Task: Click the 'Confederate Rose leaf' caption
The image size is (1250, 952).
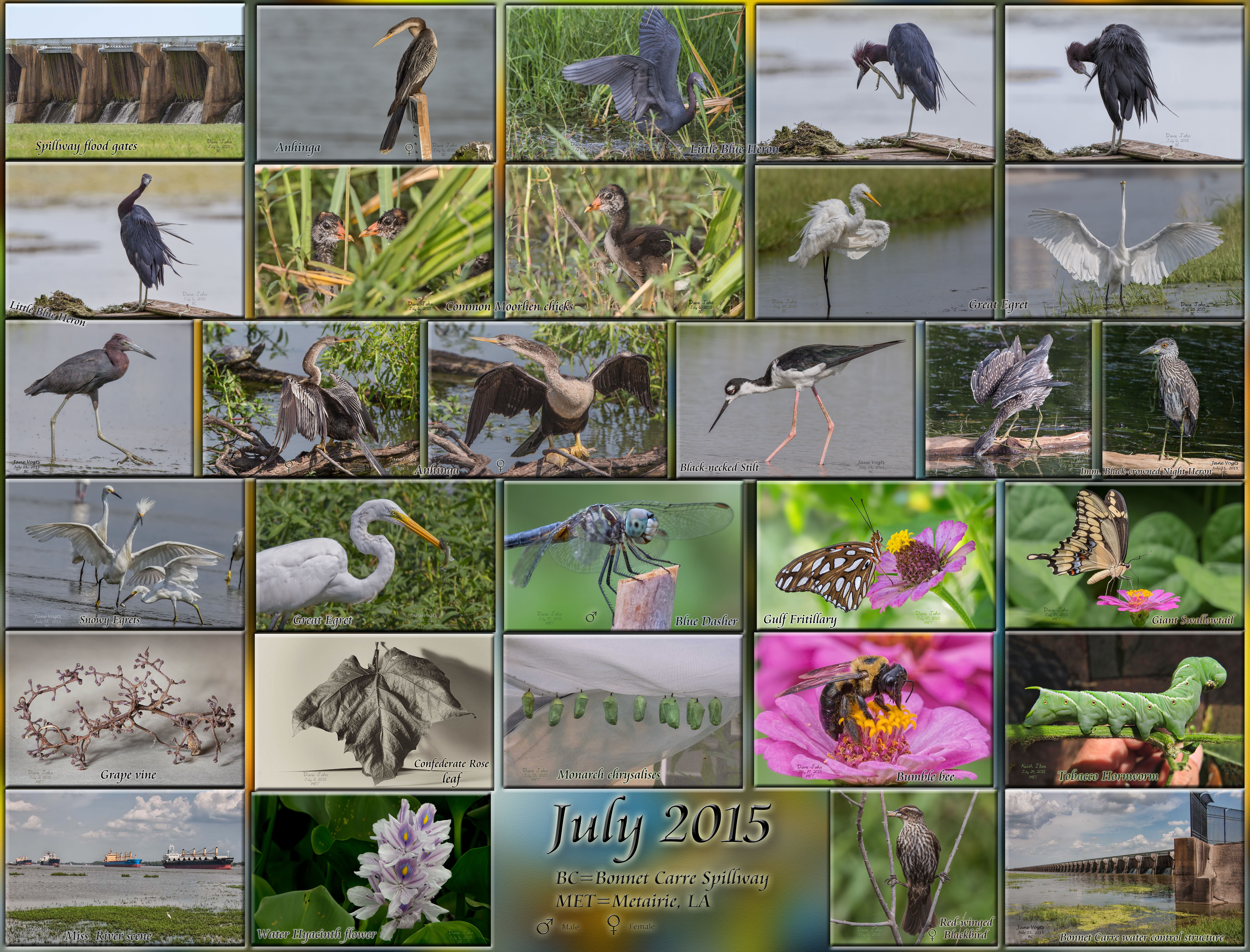Action: (451, 771)
